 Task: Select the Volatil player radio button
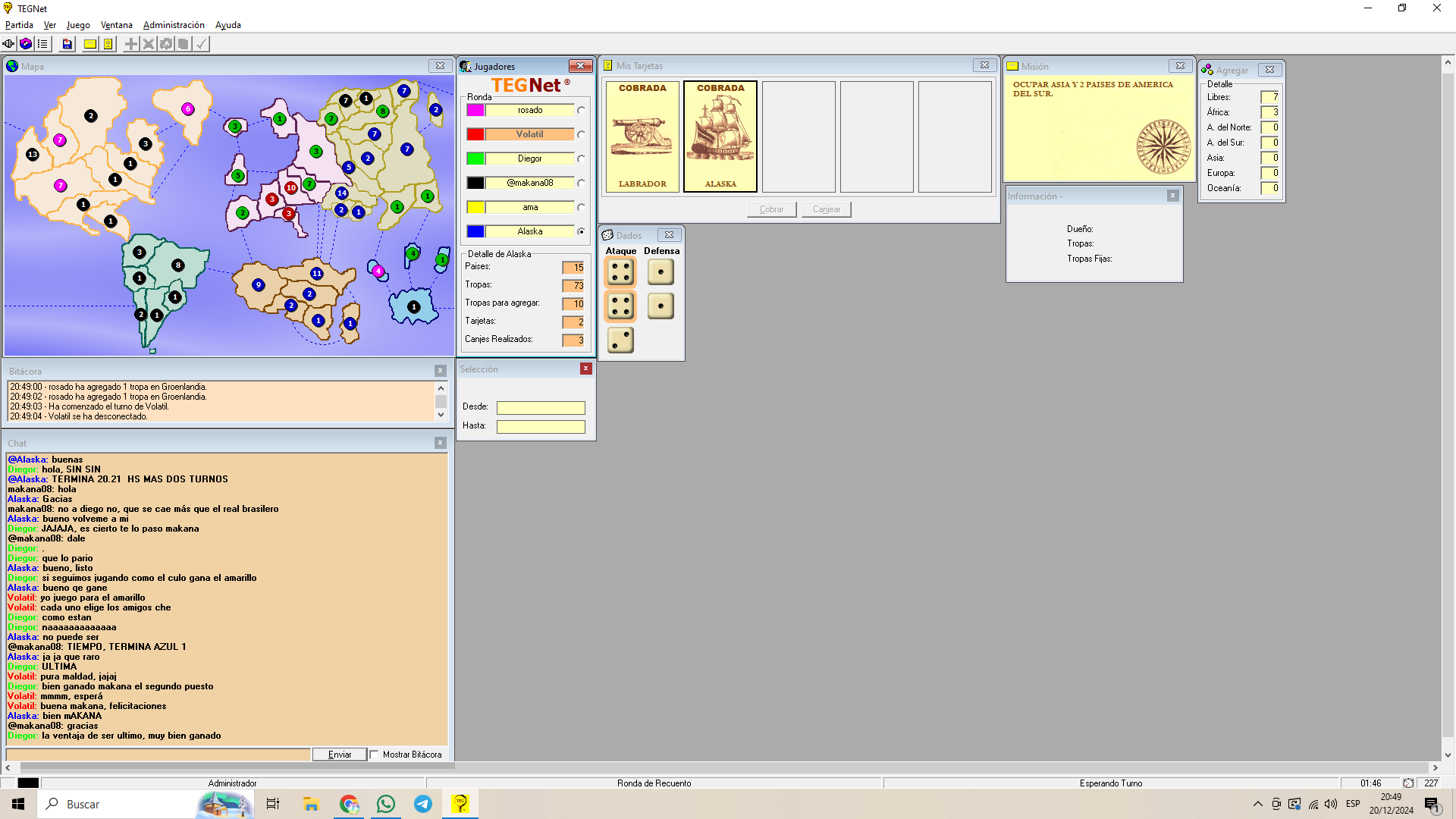click(x=582, y=135)
